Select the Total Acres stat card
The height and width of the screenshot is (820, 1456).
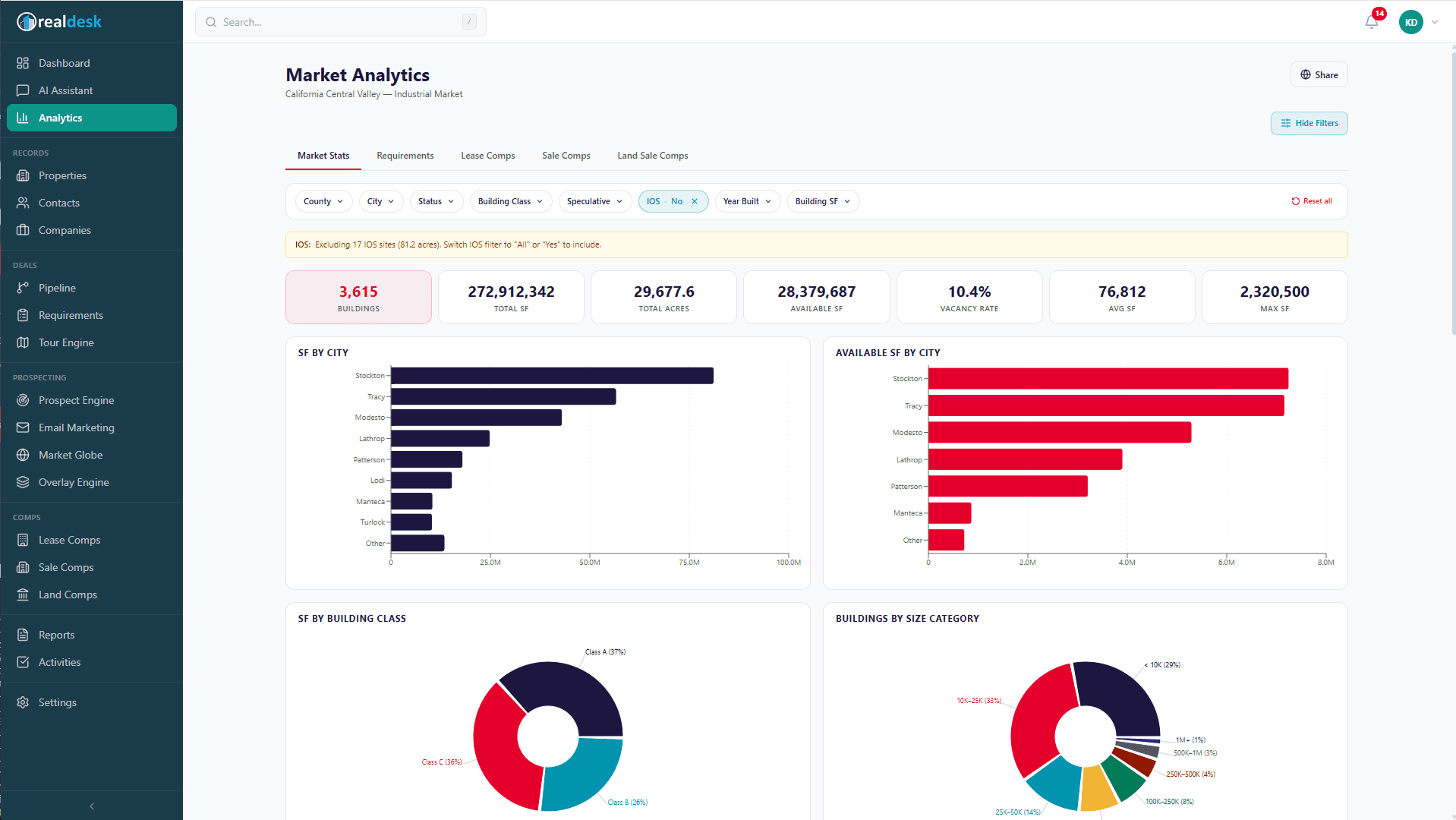(x=664, y=298)
